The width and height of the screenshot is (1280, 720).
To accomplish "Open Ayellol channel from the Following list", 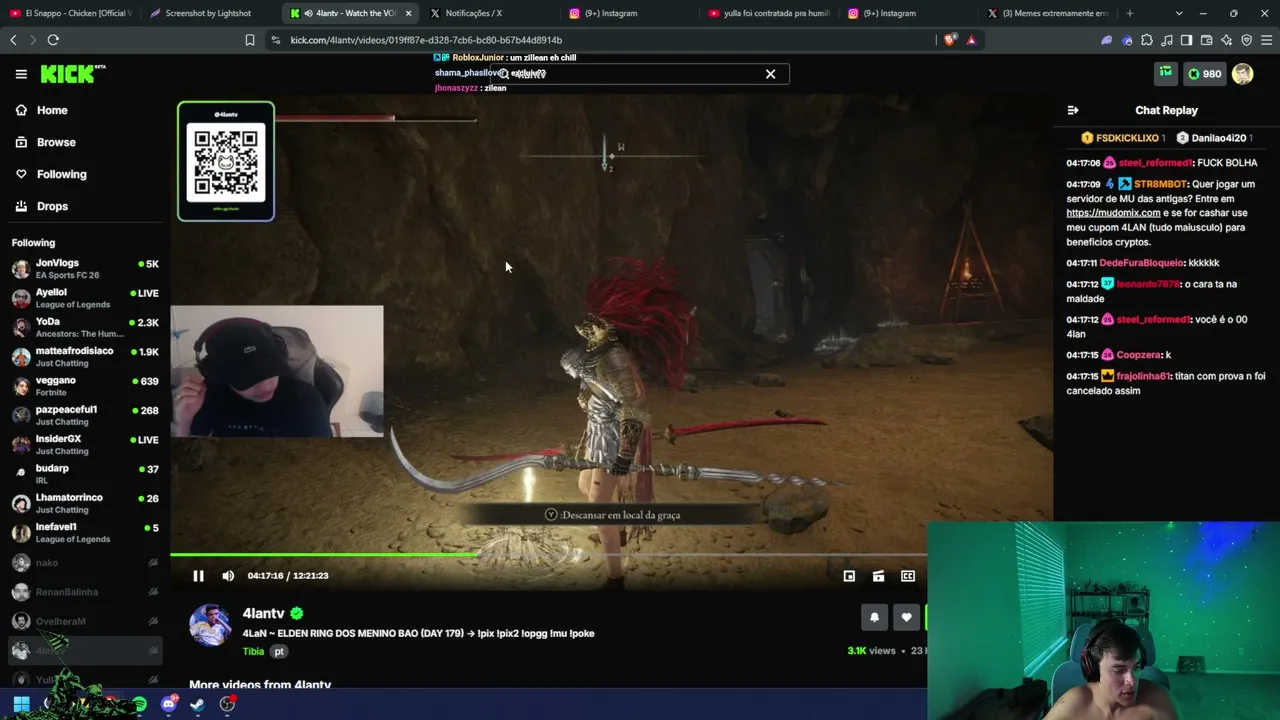I will coord(85,298).
